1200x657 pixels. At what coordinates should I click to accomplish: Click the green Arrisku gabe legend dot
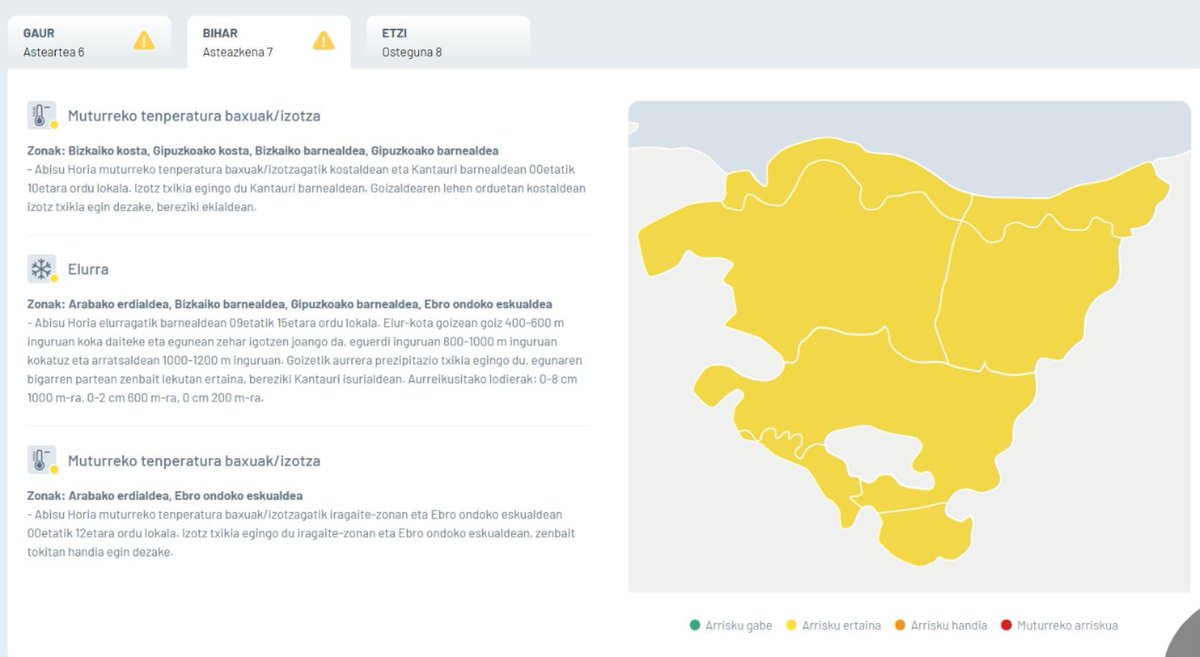click(x=695, y=626)
